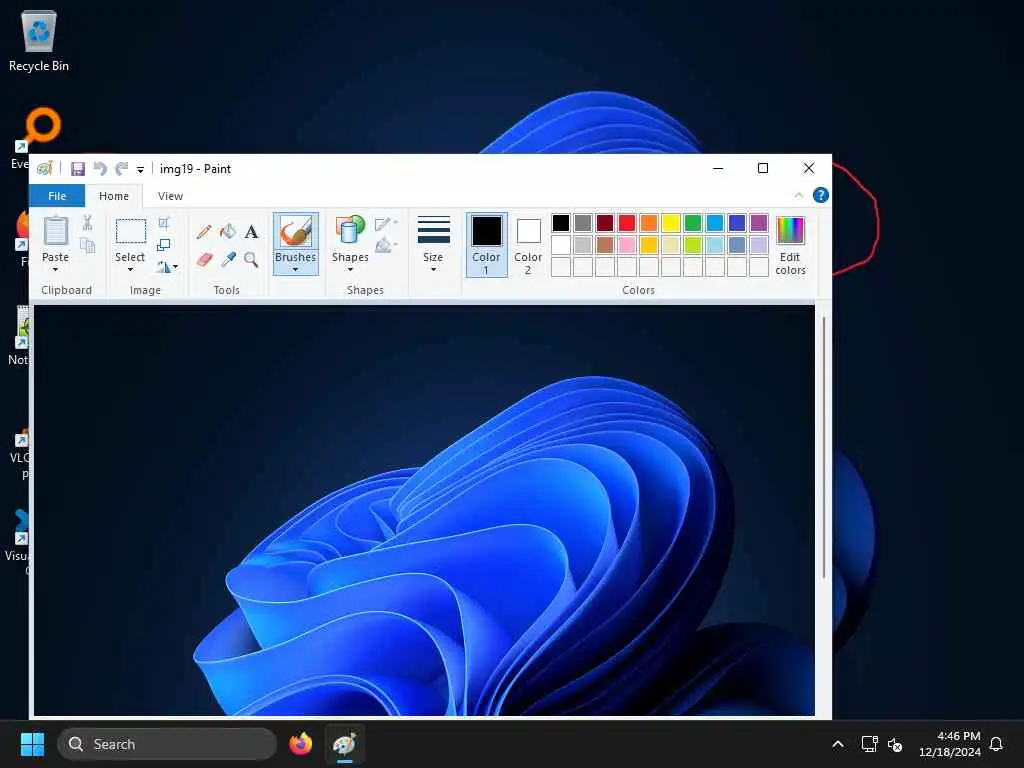Click the Size line thickness icon
1024x768 pixels.
(x=434, y=229)
